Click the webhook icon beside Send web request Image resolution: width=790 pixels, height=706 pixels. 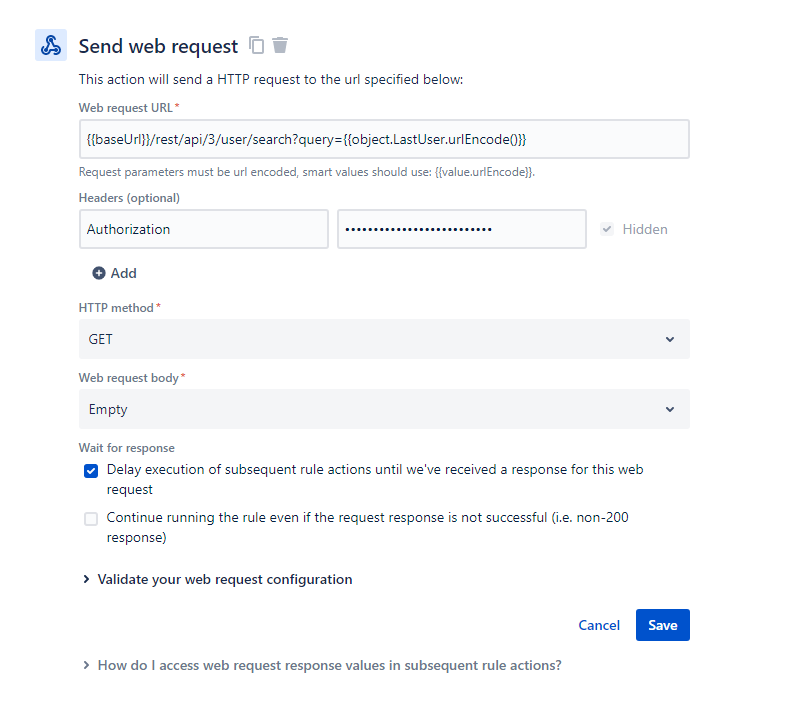pyautogui.click(x=51, y=45)
